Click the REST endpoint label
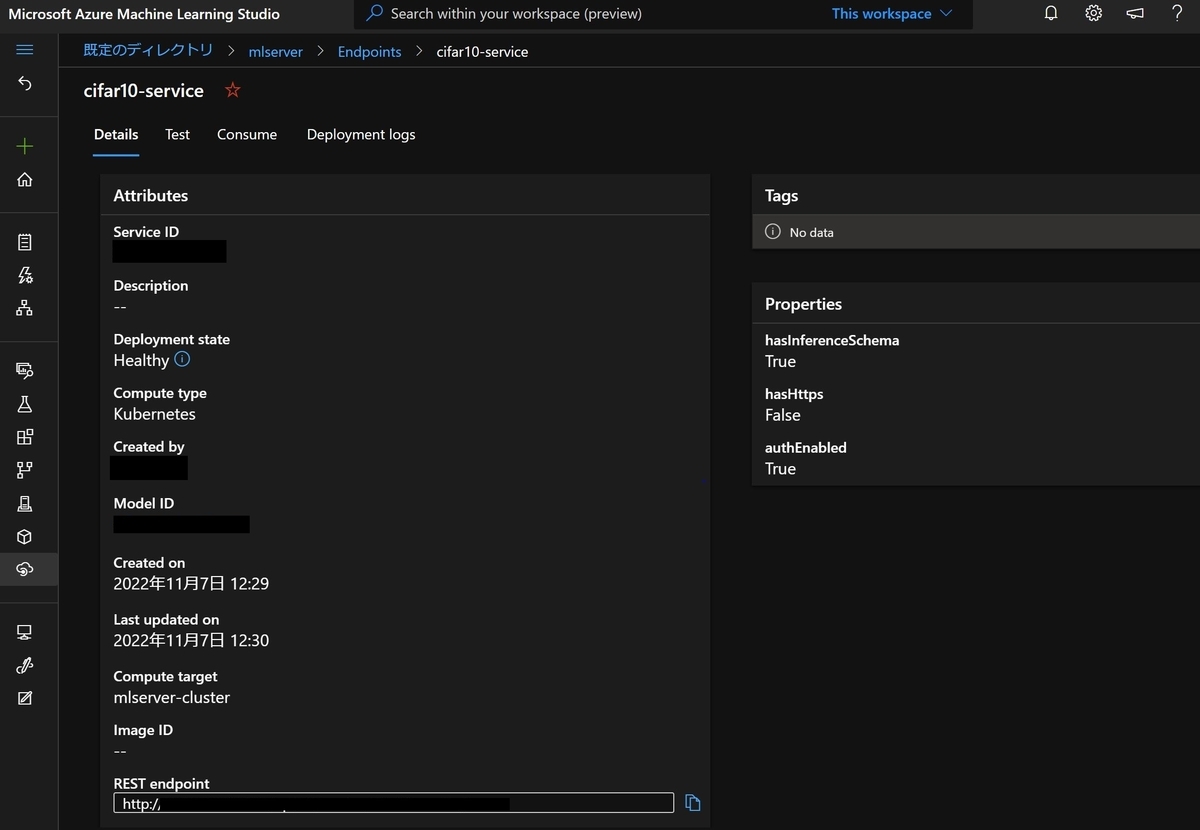This screenshot has height=830, width=1200. tap(161, 784)
